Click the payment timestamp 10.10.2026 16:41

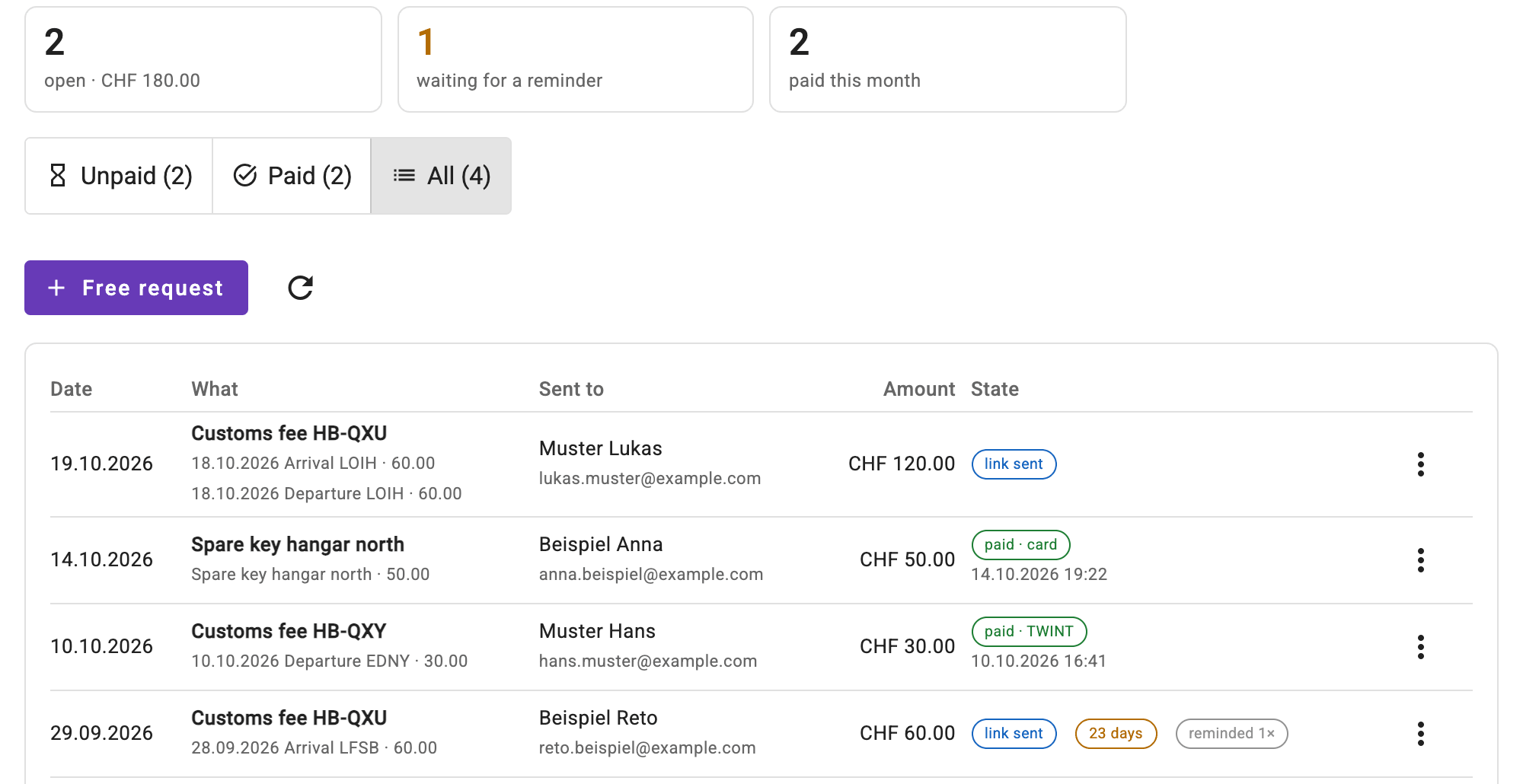point(1039,661)
